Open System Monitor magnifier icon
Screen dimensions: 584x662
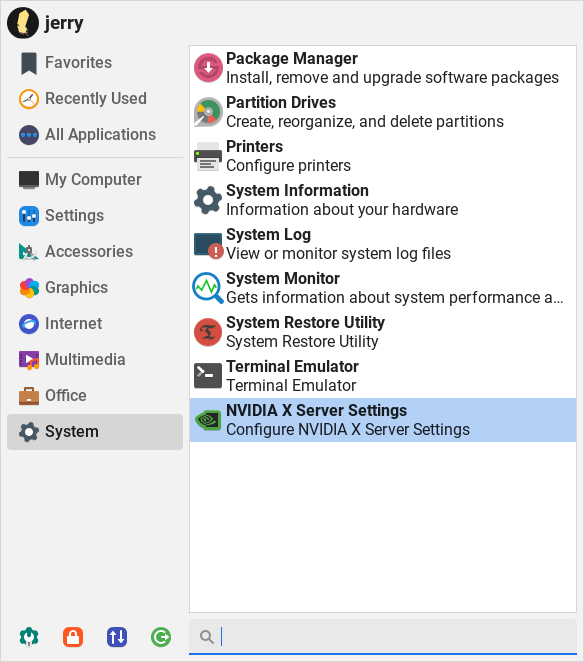click(x=208, y=288)
